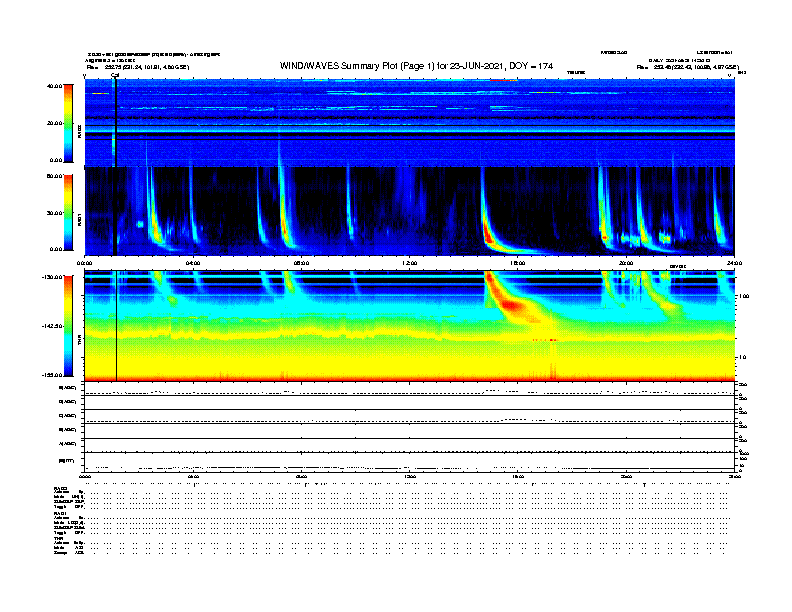Viewport: 792px width, 612px height.
Task: Click the Cal marker label above RAD2 panel
Action: click(115, 74)
